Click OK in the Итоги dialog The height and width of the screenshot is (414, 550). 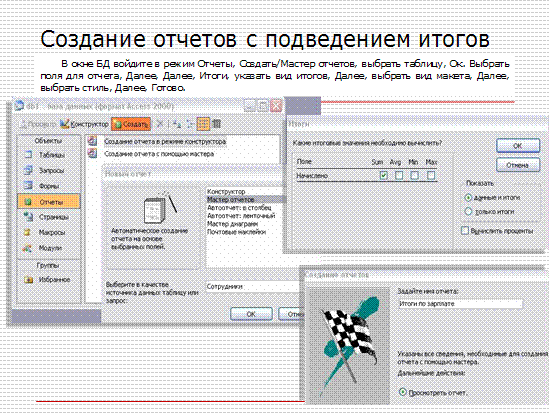tap(518, 145)
